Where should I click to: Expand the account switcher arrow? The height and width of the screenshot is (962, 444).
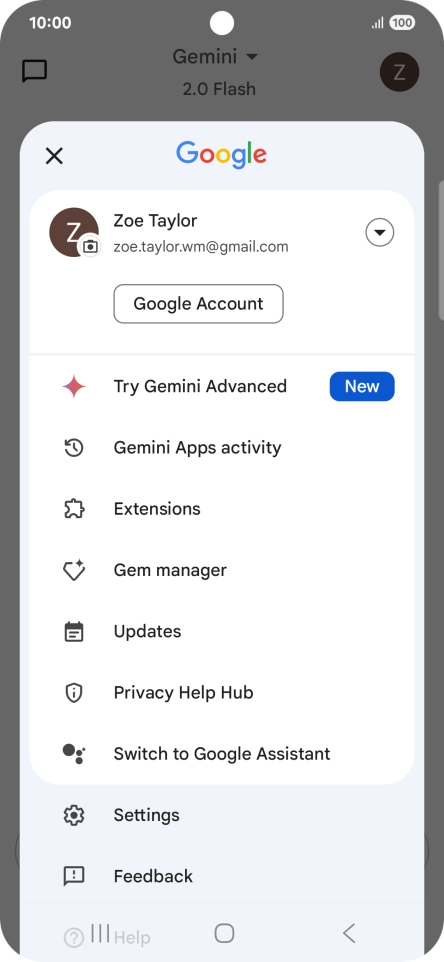[x=380, y=233]
